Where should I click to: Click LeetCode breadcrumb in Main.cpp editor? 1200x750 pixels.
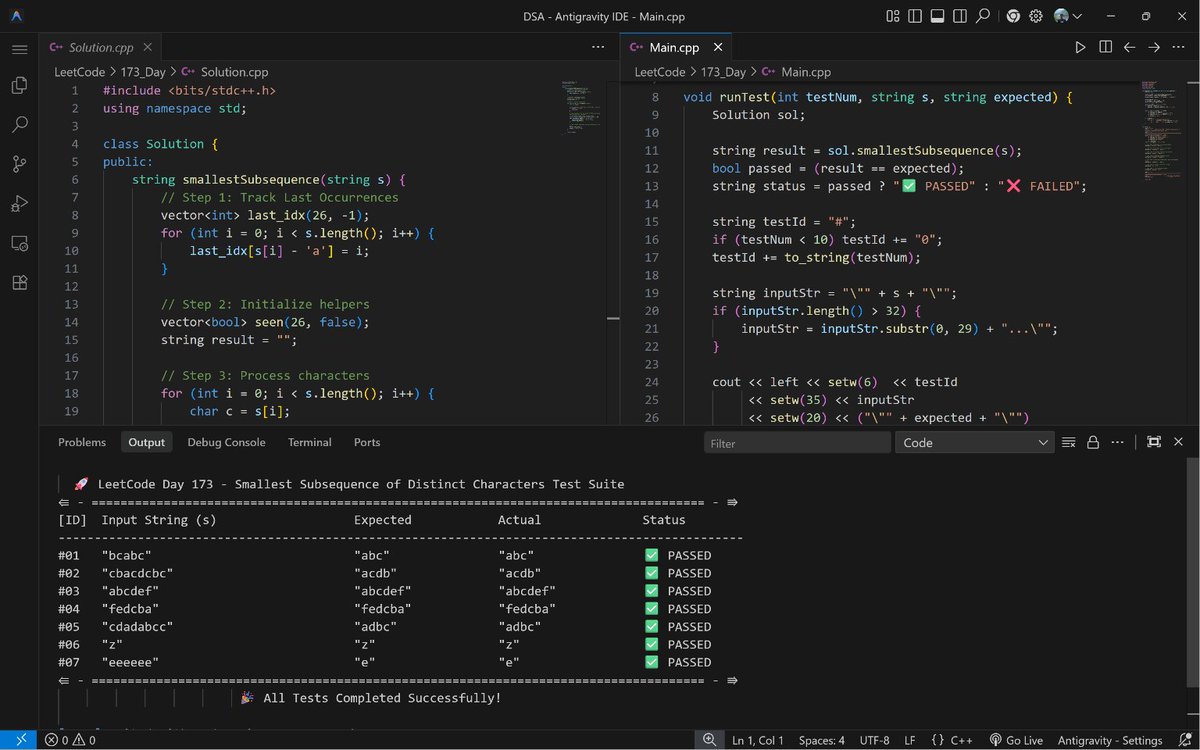pos(660,72)
